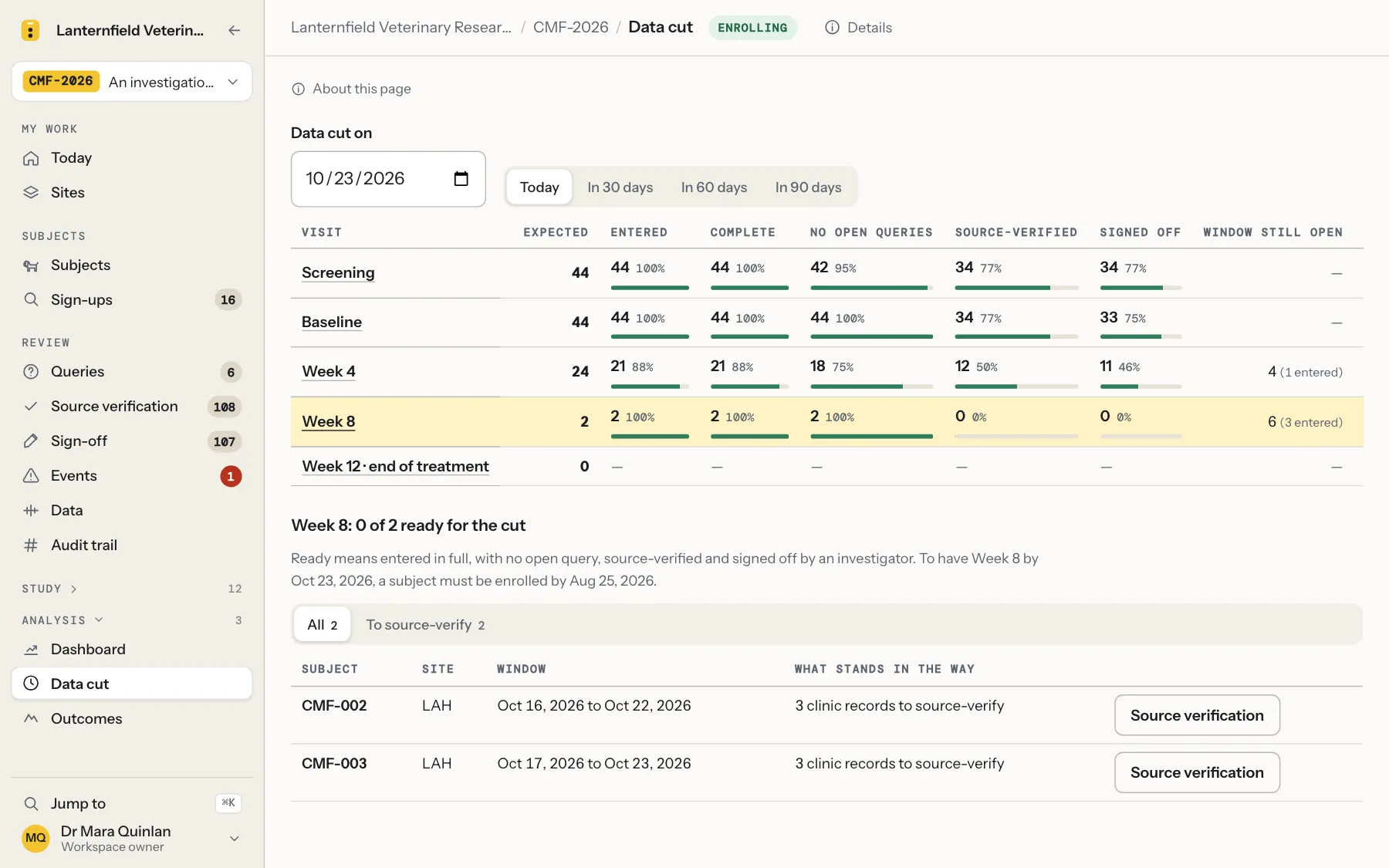Open the calendar picker icon

pyautogui.click(x=461, y=179)
